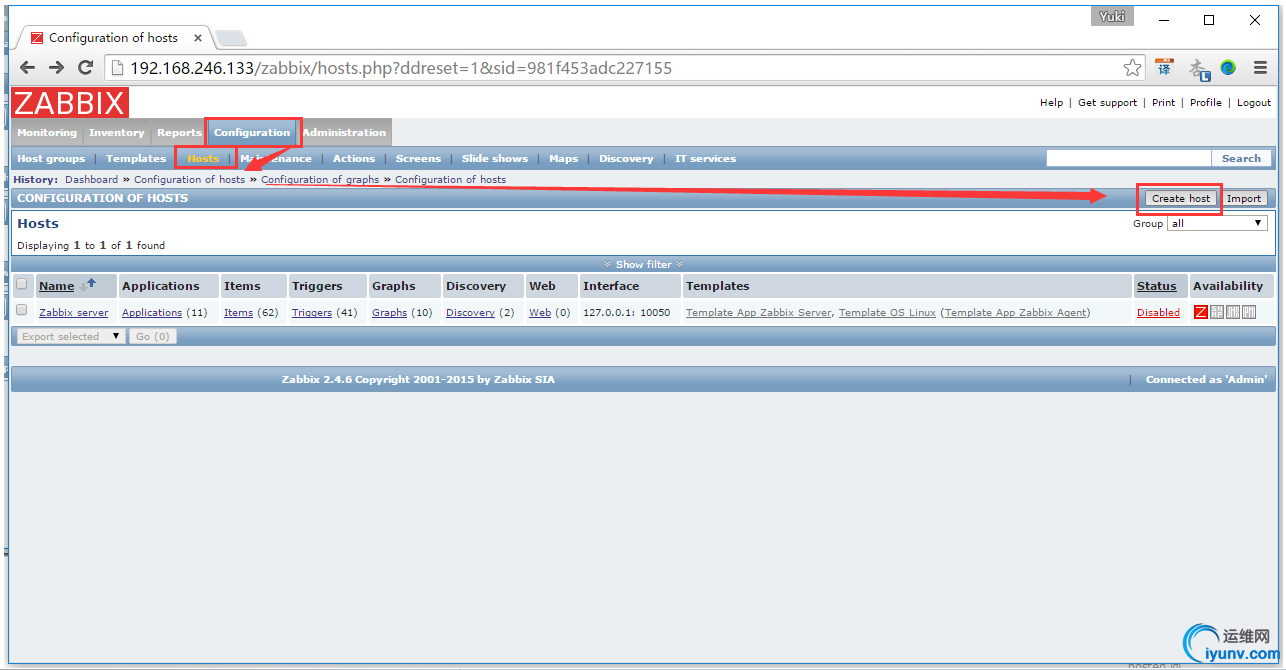Open the Profile link
1286x670 pixels.
[1206, 102]
